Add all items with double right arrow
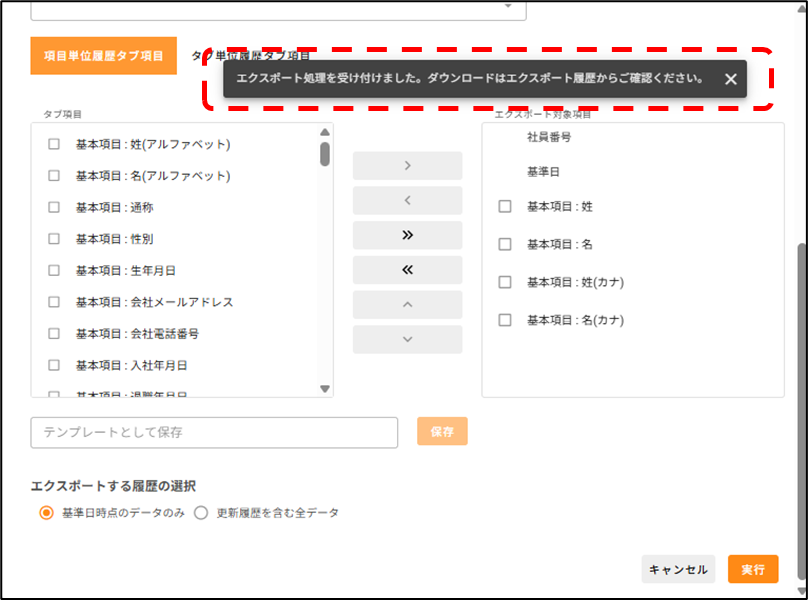The image size is (808, 600). click(x=407, y=236)
